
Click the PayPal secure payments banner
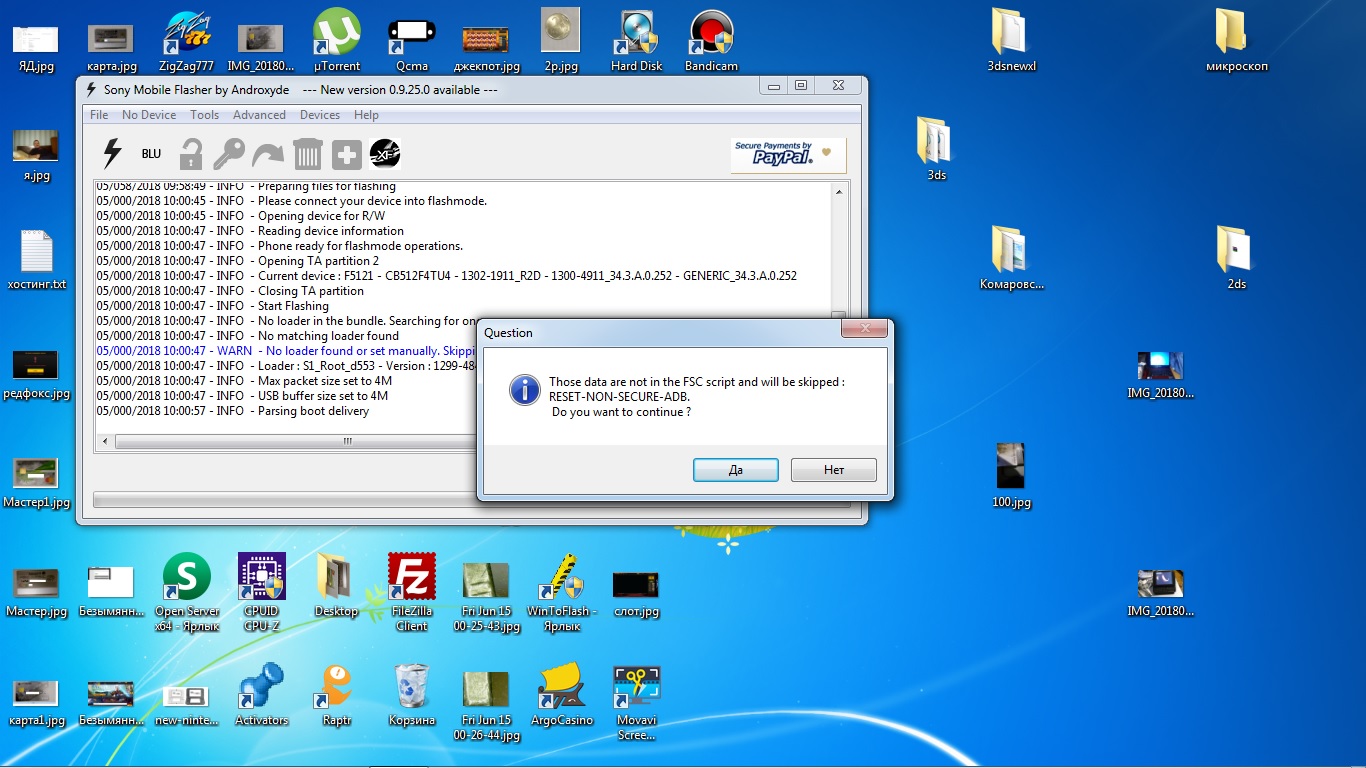point(788,155)
